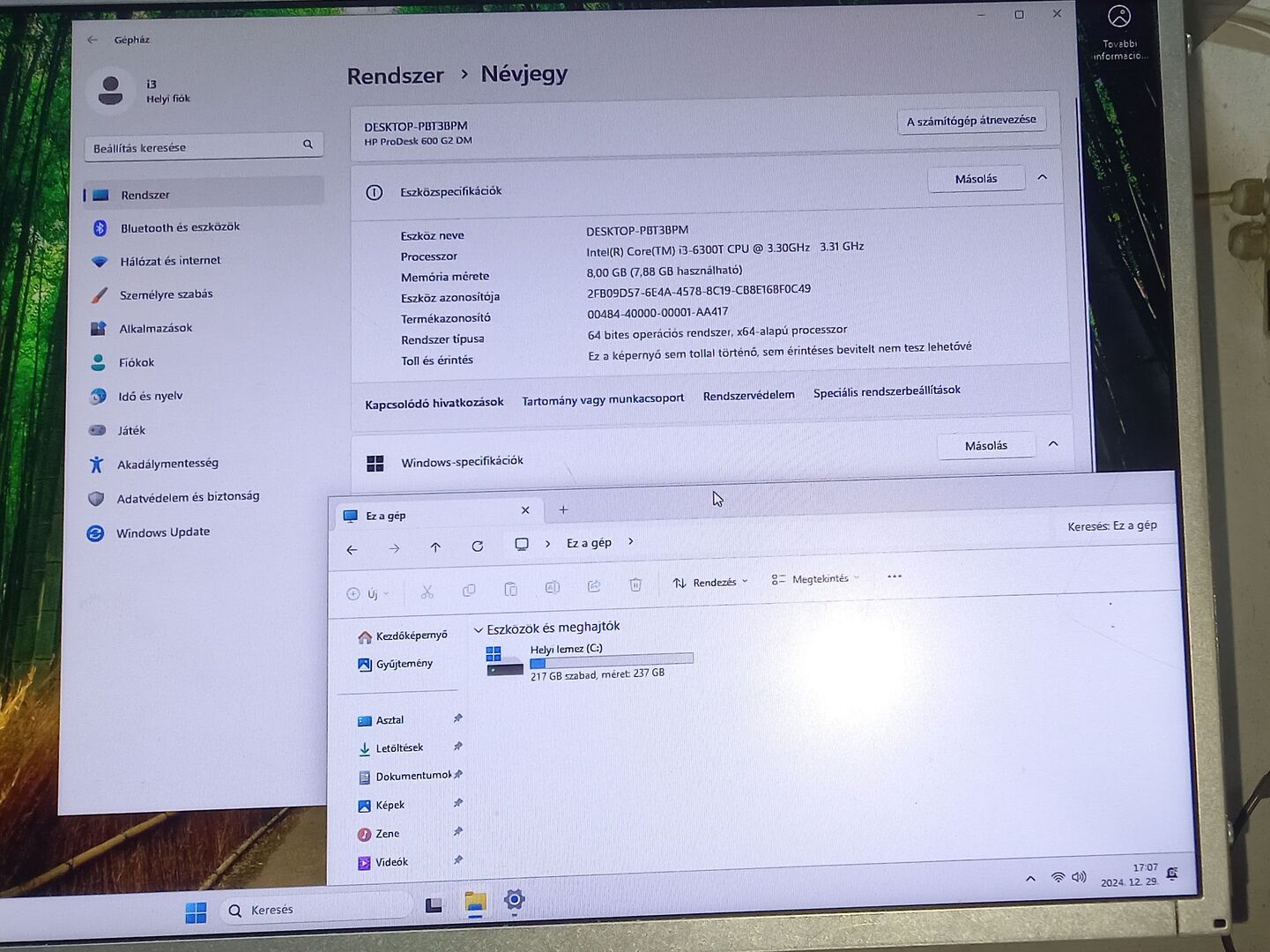Viewport: 1270px width, 952px height.
Task: Open Fiókok settings
Action: [x=136, y=362]
